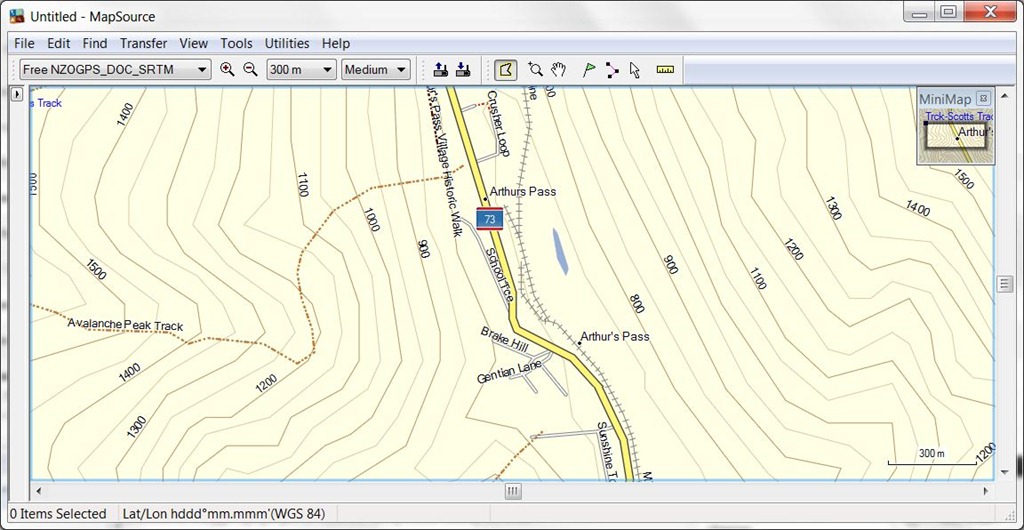Screen dimensions: 1024x530
Task: Click the School Tce street label
Action: [498, 277]
